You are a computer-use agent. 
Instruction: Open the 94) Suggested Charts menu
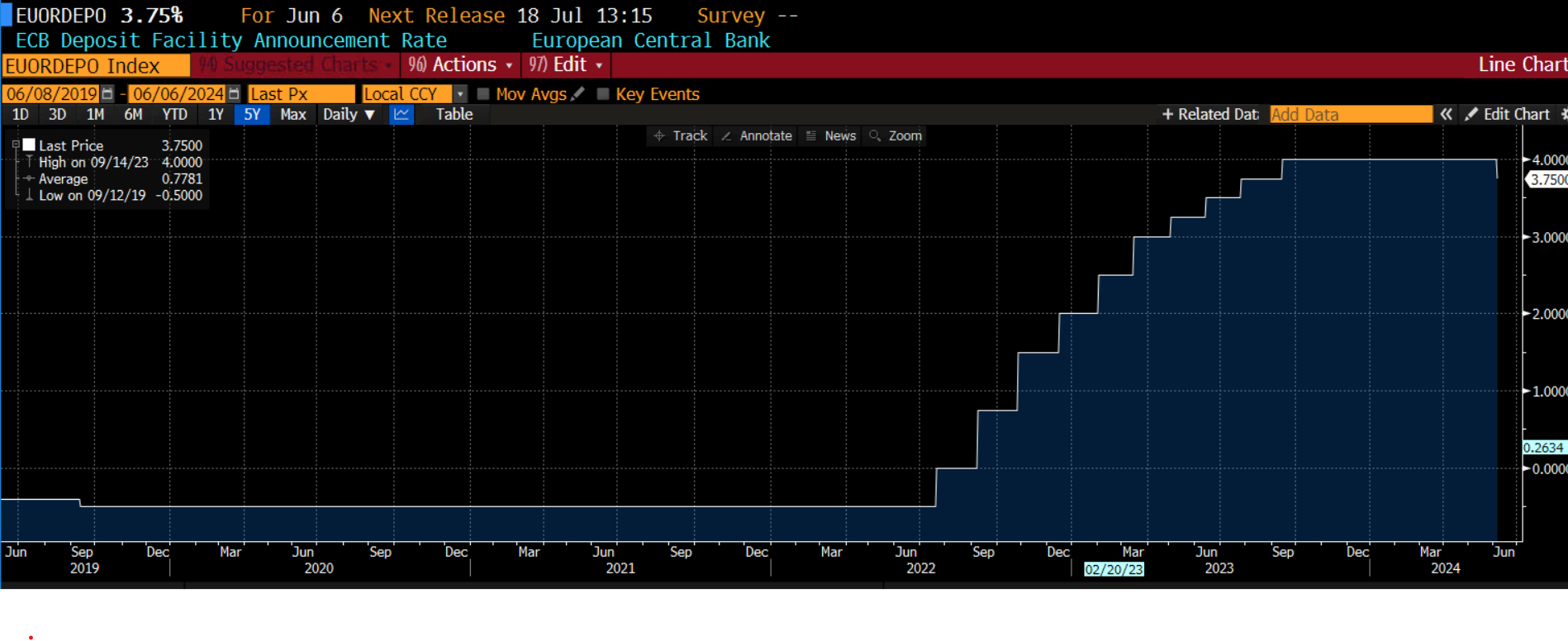click(295, 64)
